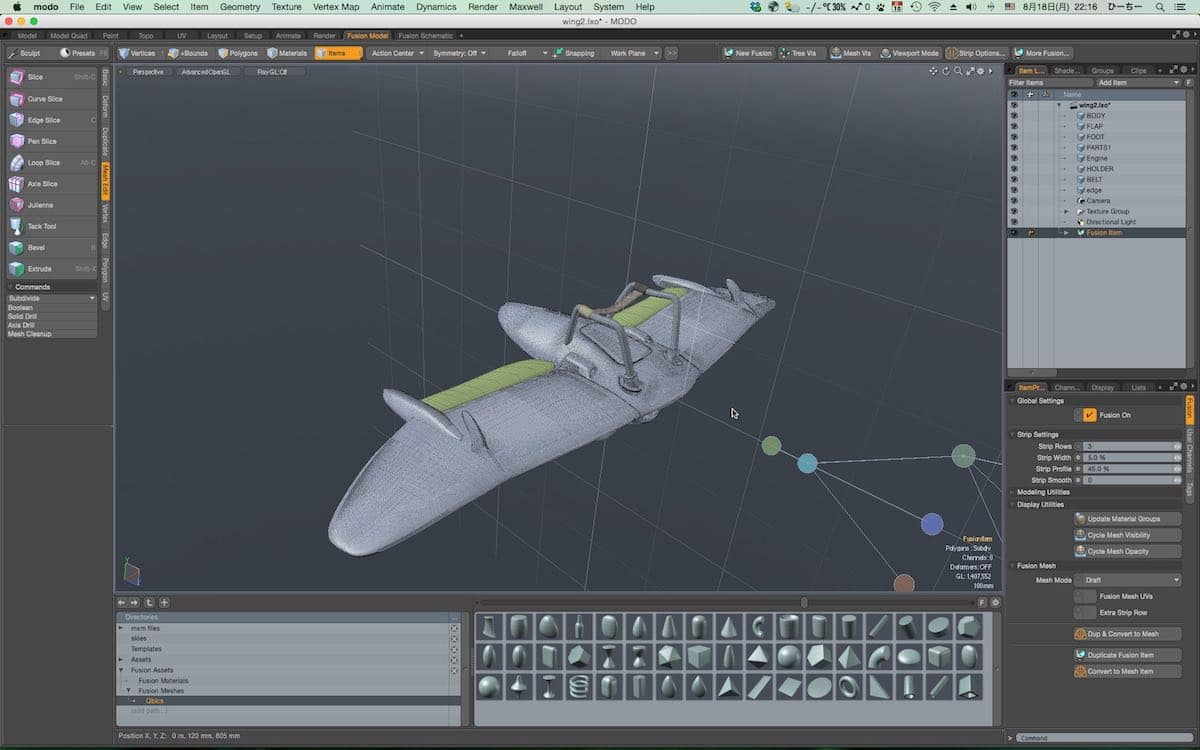The image size is (1200, 750).
Task: Open the Geometry menu
Action: pyautogui.click(x=240, y=7)
